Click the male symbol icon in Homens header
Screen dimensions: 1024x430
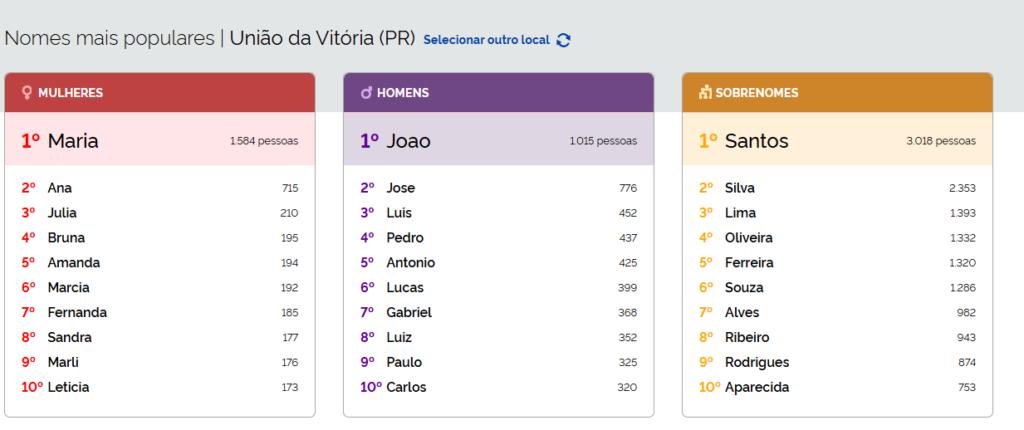(x=366, y=93)
